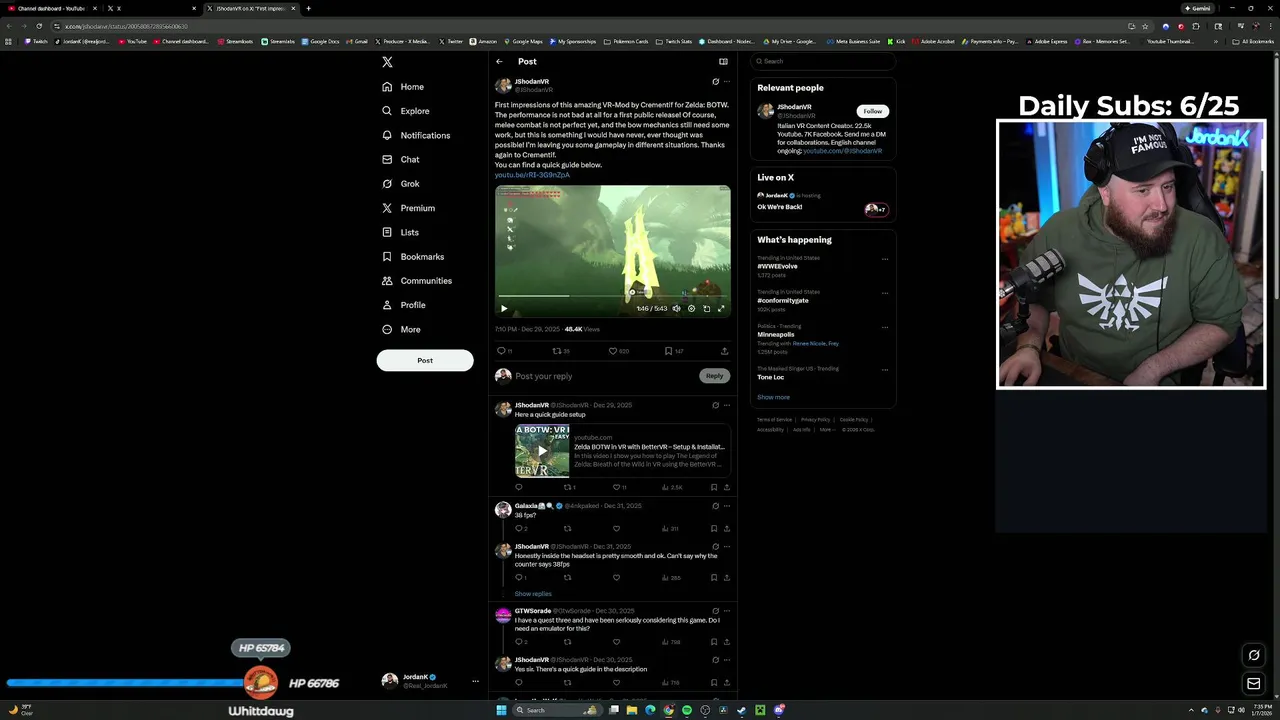Image resolution: width=1280 pixels, height=720 pixels.
Task: Click Show more under What's happening
Action: pyautogui.click(x=773, y=397)
